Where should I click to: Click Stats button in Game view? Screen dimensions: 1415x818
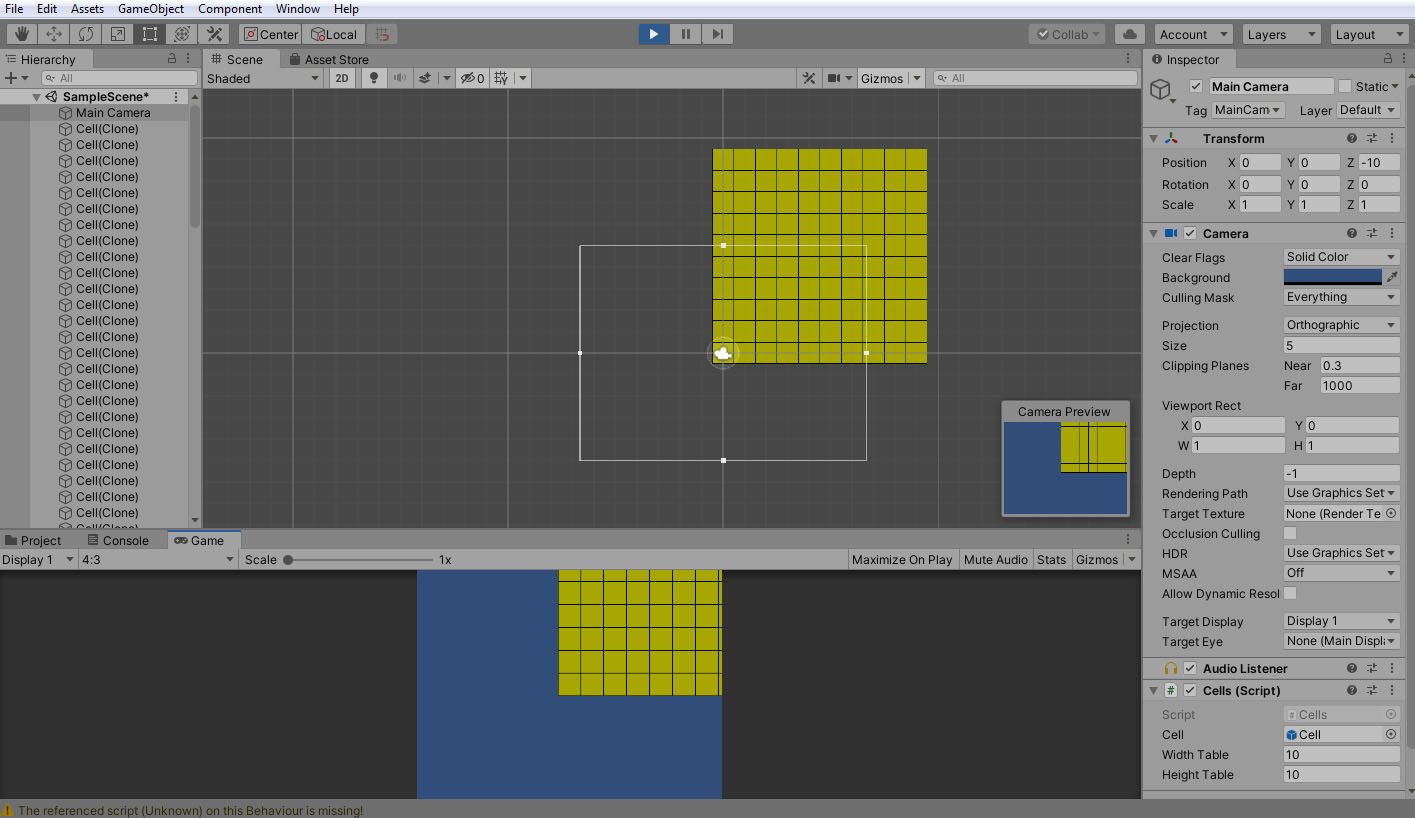(1051, 560)
